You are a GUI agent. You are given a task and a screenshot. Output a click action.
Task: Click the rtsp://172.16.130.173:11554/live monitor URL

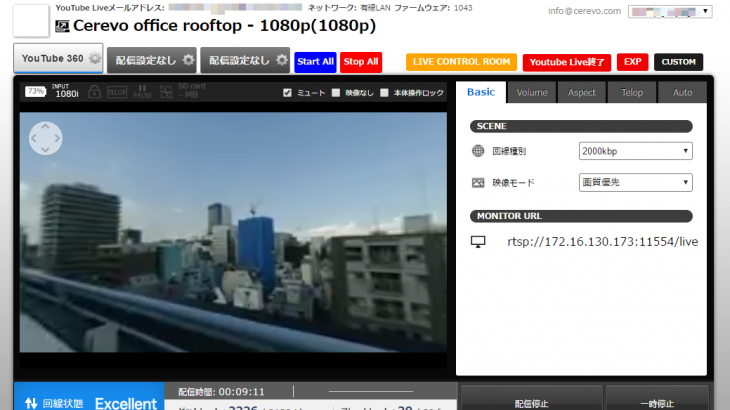(602, 242)
